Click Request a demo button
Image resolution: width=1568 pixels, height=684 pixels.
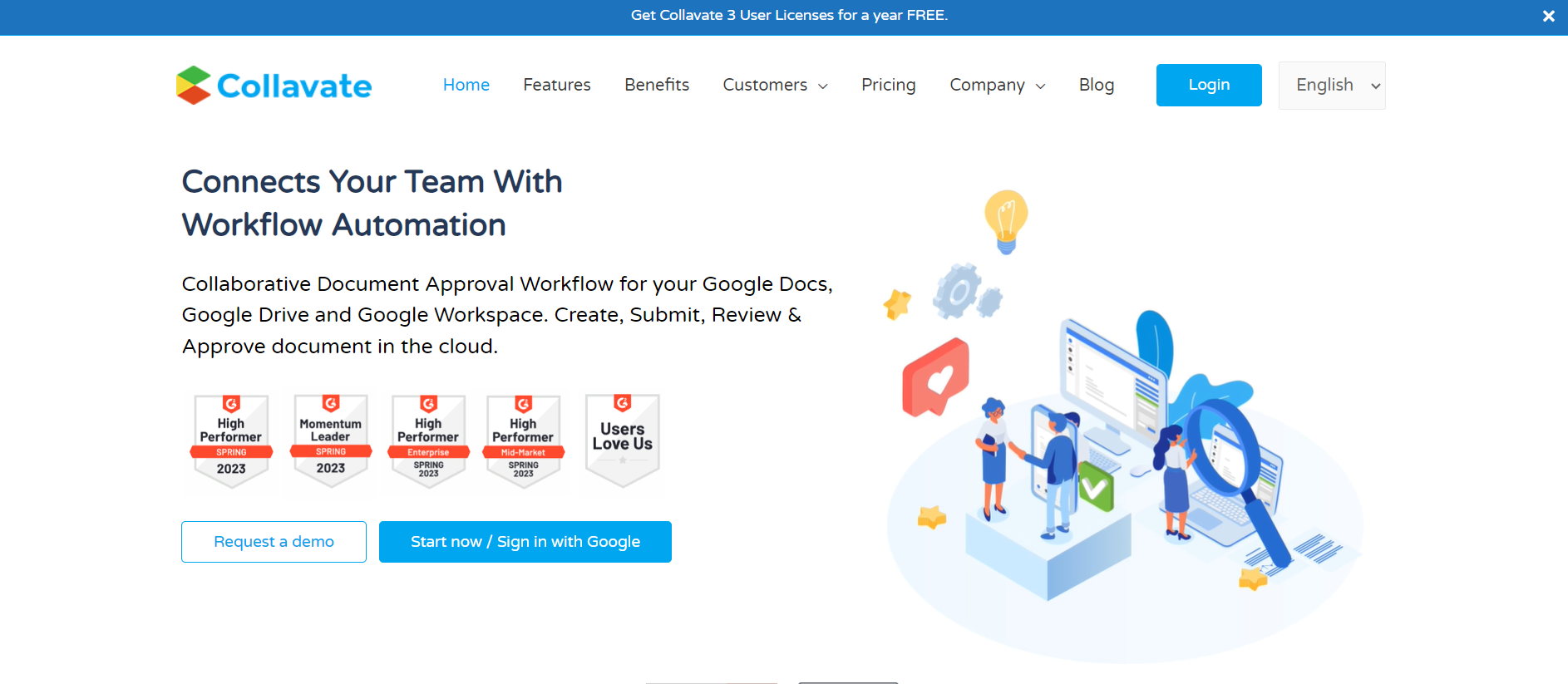click(274, 542)
